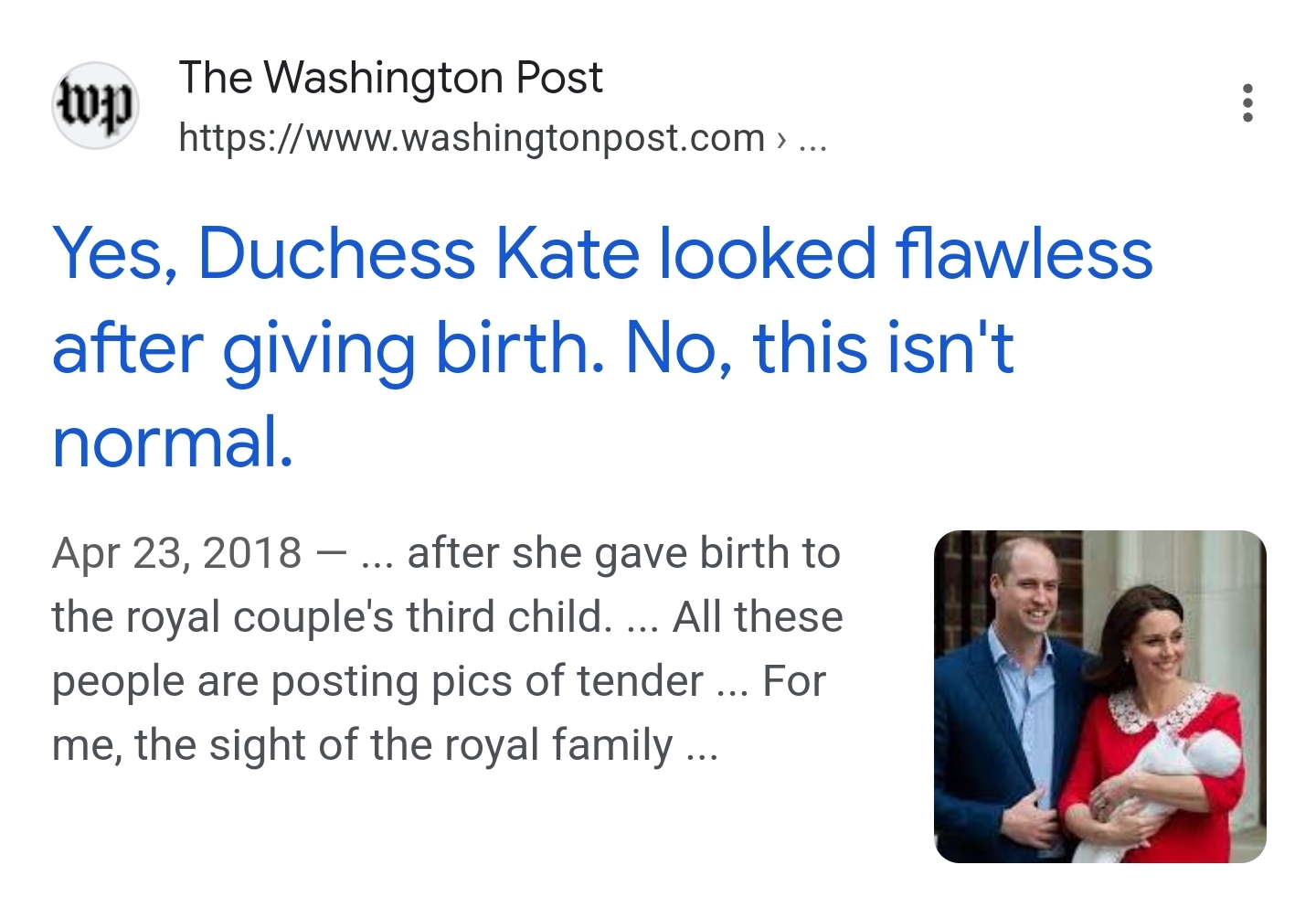Viewport: 1316px width, 897px height.
Task: Click 'after she gave birth to' snippet text
Action: pos(622,553)
